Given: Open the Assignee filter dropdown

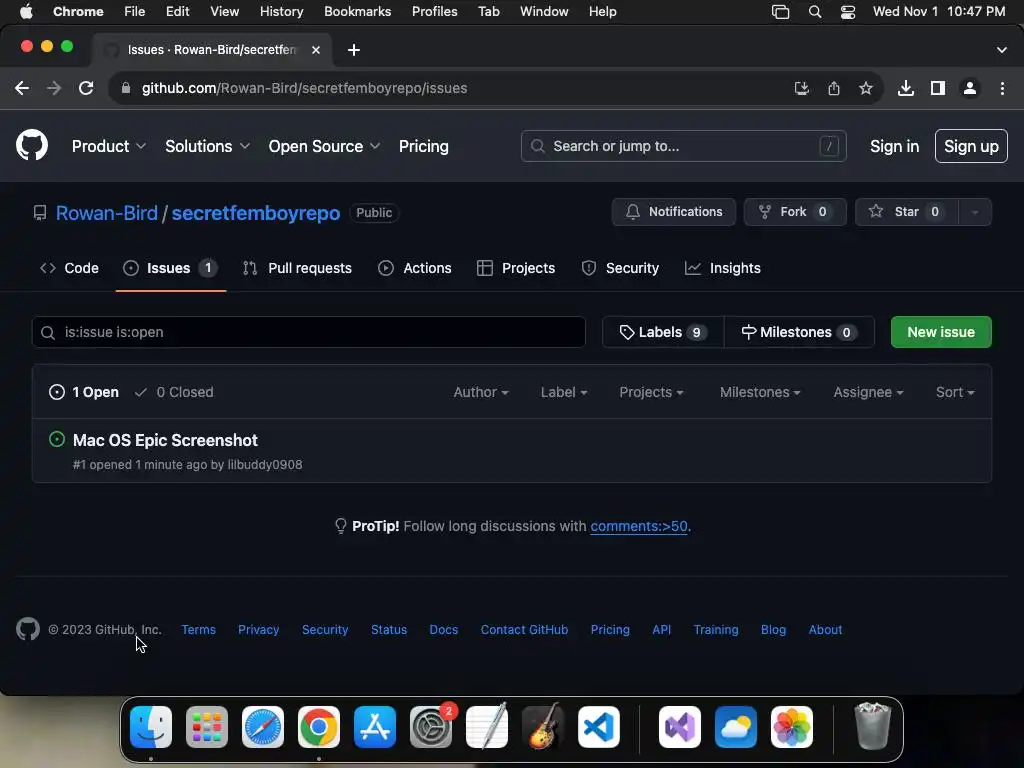Looking at the screenshot, I should pyautogui.click(x=868, y=392).
